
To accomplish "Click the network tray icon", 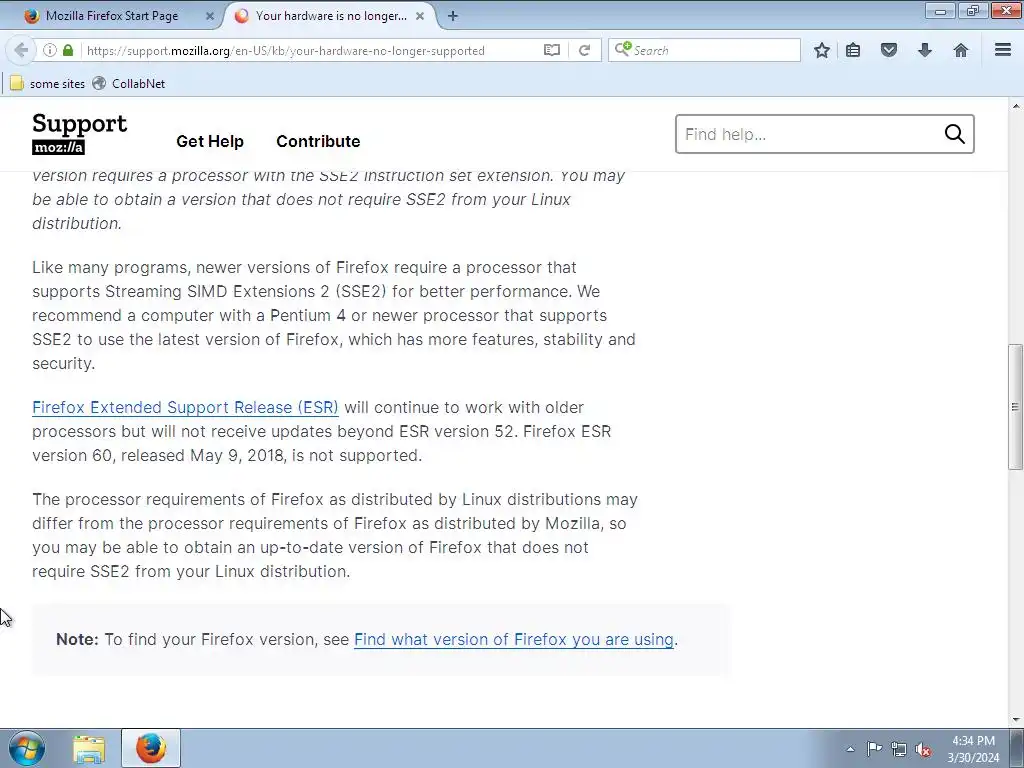I will pyautogui.click(x=899, y=749).
